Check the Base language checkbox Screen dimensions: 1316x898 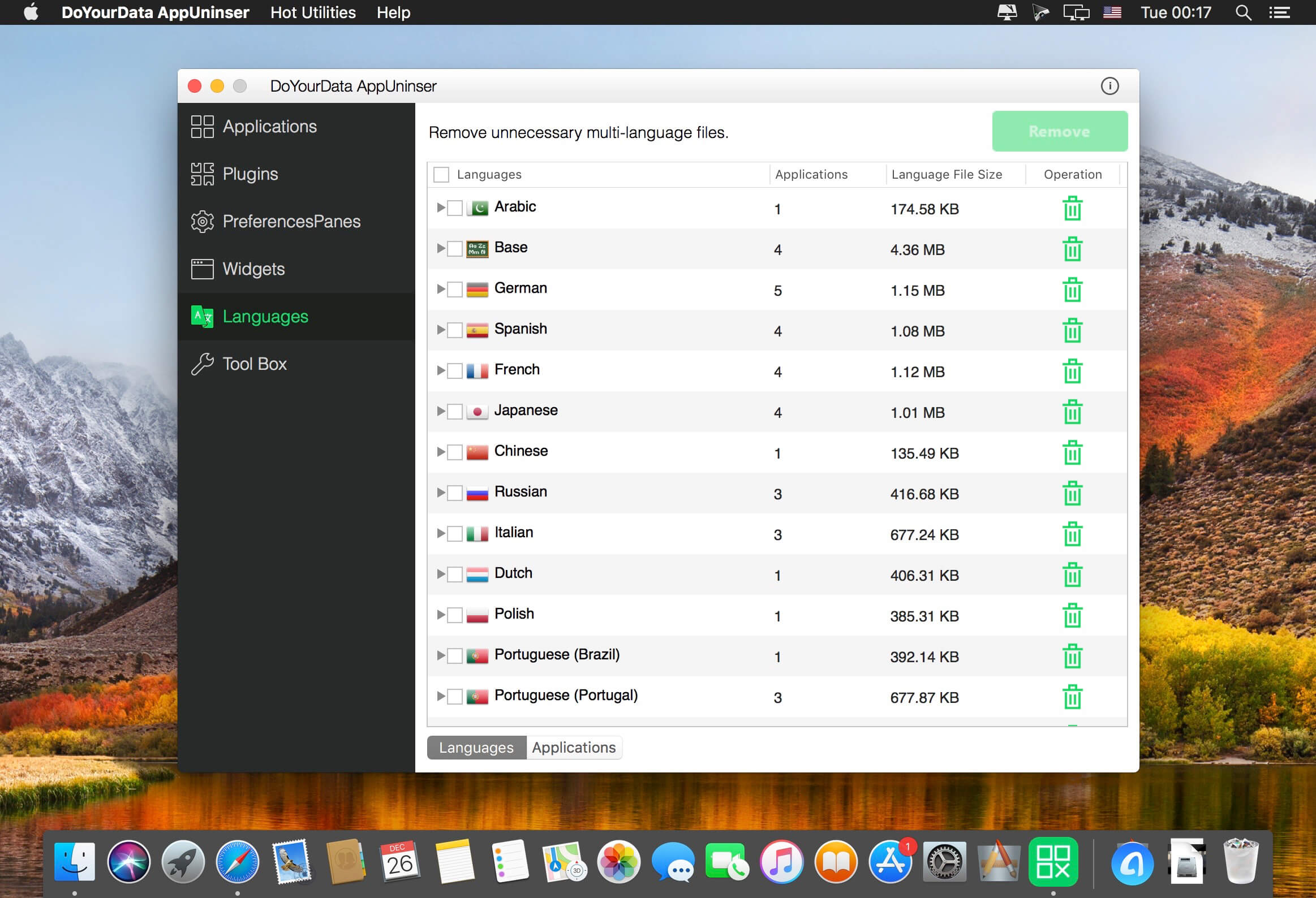tap(455, 248)
